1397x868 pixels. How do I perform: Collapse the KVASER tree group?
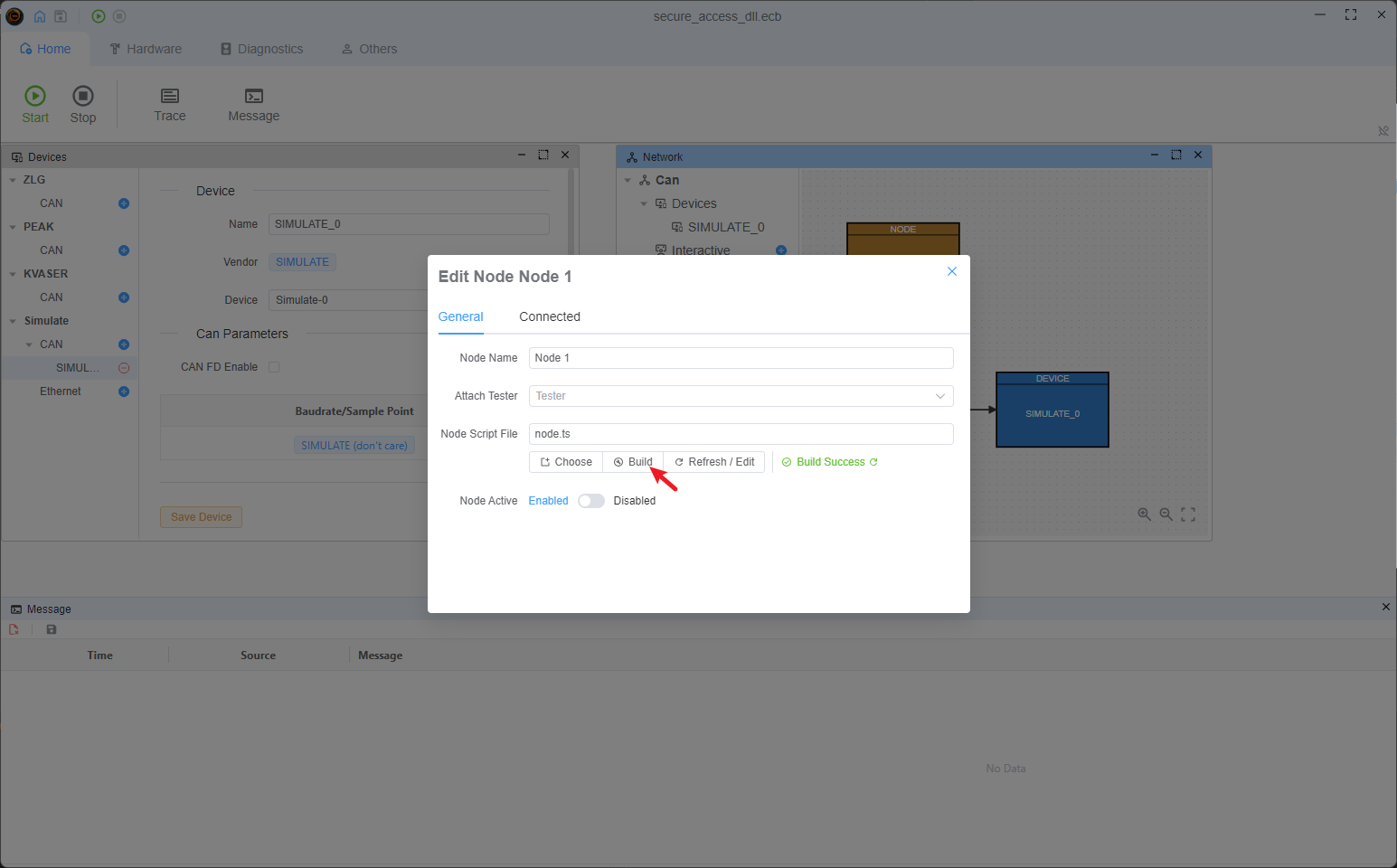tap(13, 274)
